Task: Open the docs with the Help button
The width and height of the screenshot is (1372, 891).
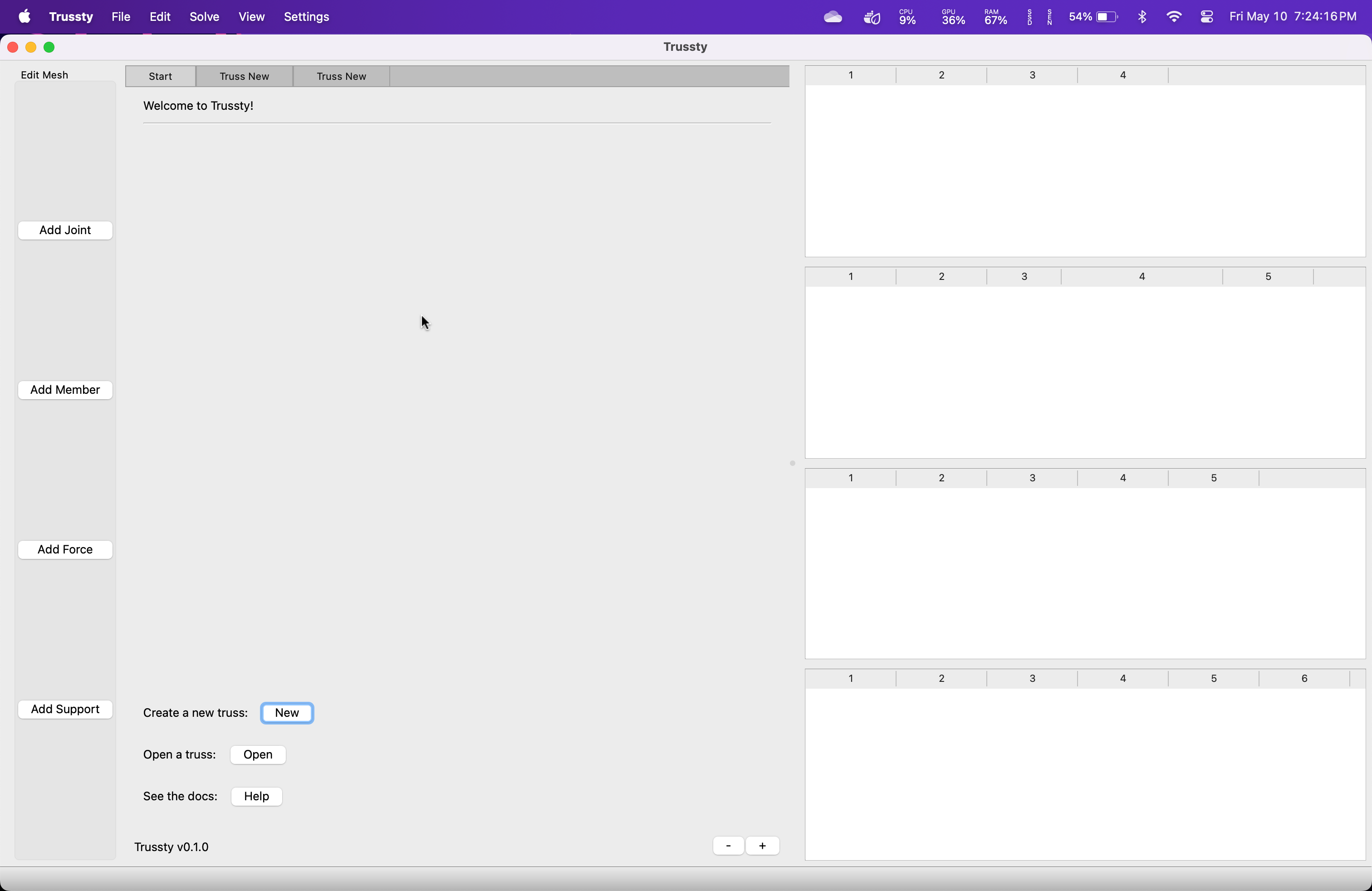Action: pyautogui.click(x=256, y=796)
